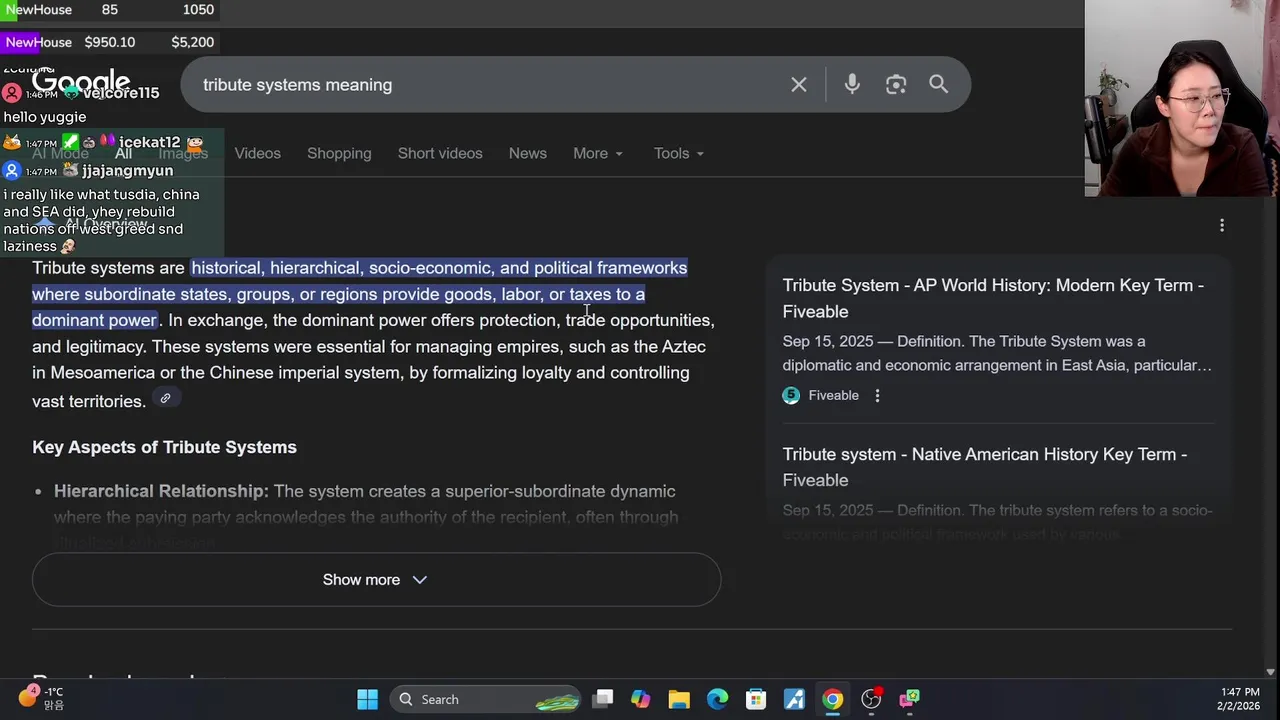1280x720 pixels.
Task: Launch Microsoft Edge from the taskbar
Action: (717, 699)
